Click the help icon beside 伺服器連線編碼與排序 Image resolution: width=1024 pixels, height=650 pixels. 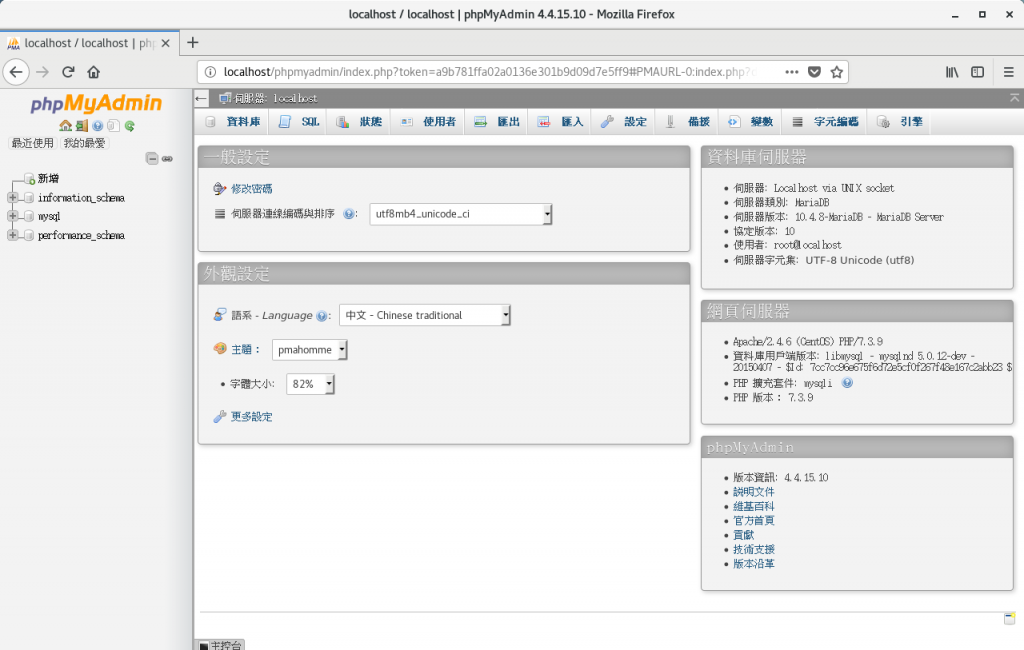[x=349, y=214]
